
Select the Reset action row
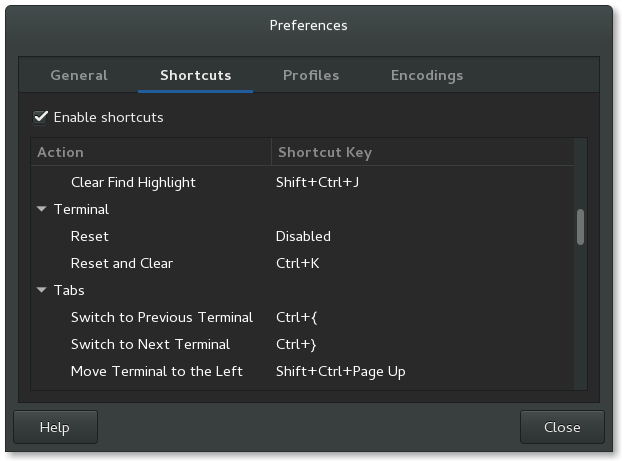[x=90, y=237]
